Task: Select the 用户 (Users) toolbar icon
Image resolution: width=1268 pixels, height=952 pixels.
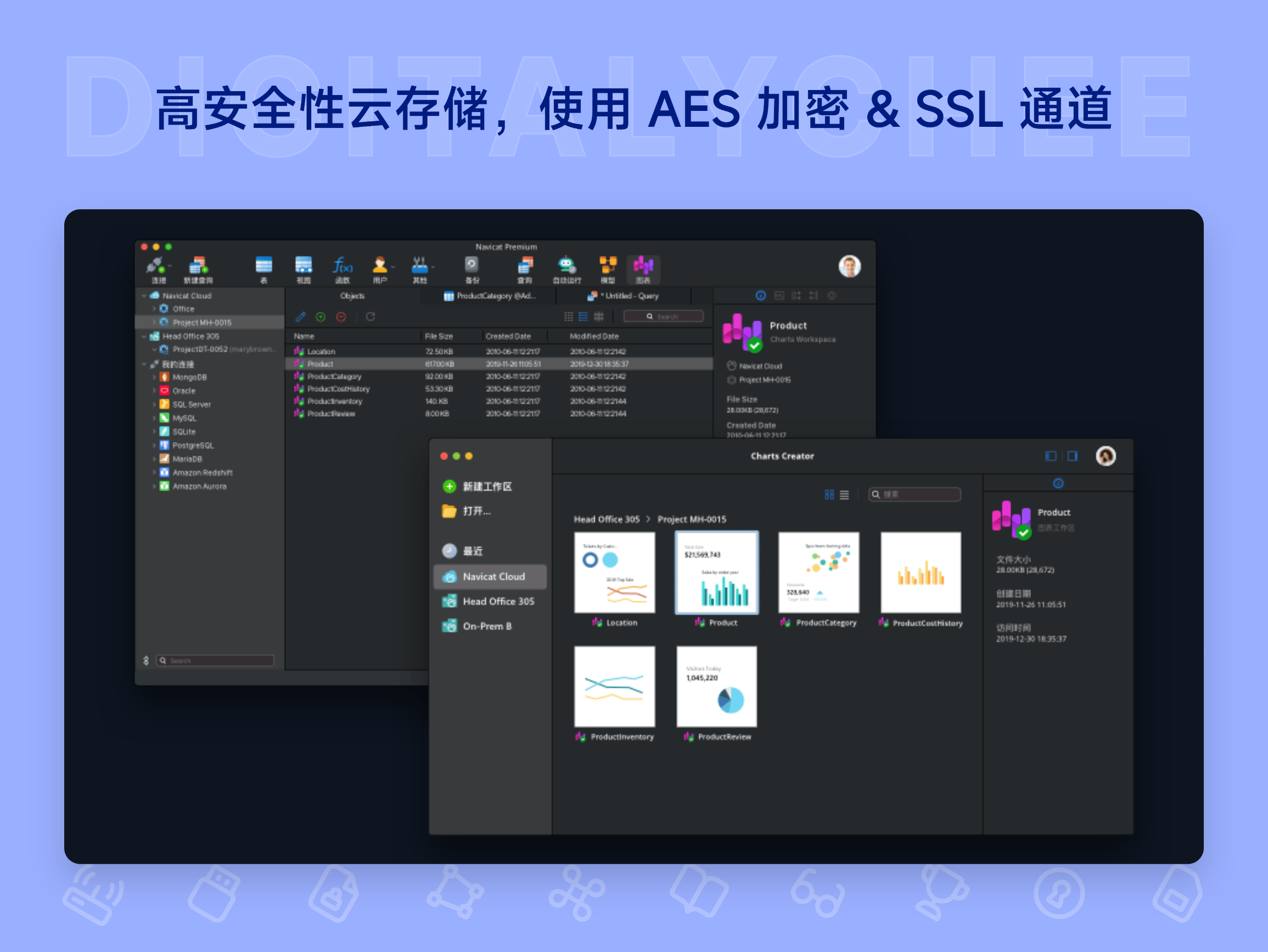Action: pos(380,268)
